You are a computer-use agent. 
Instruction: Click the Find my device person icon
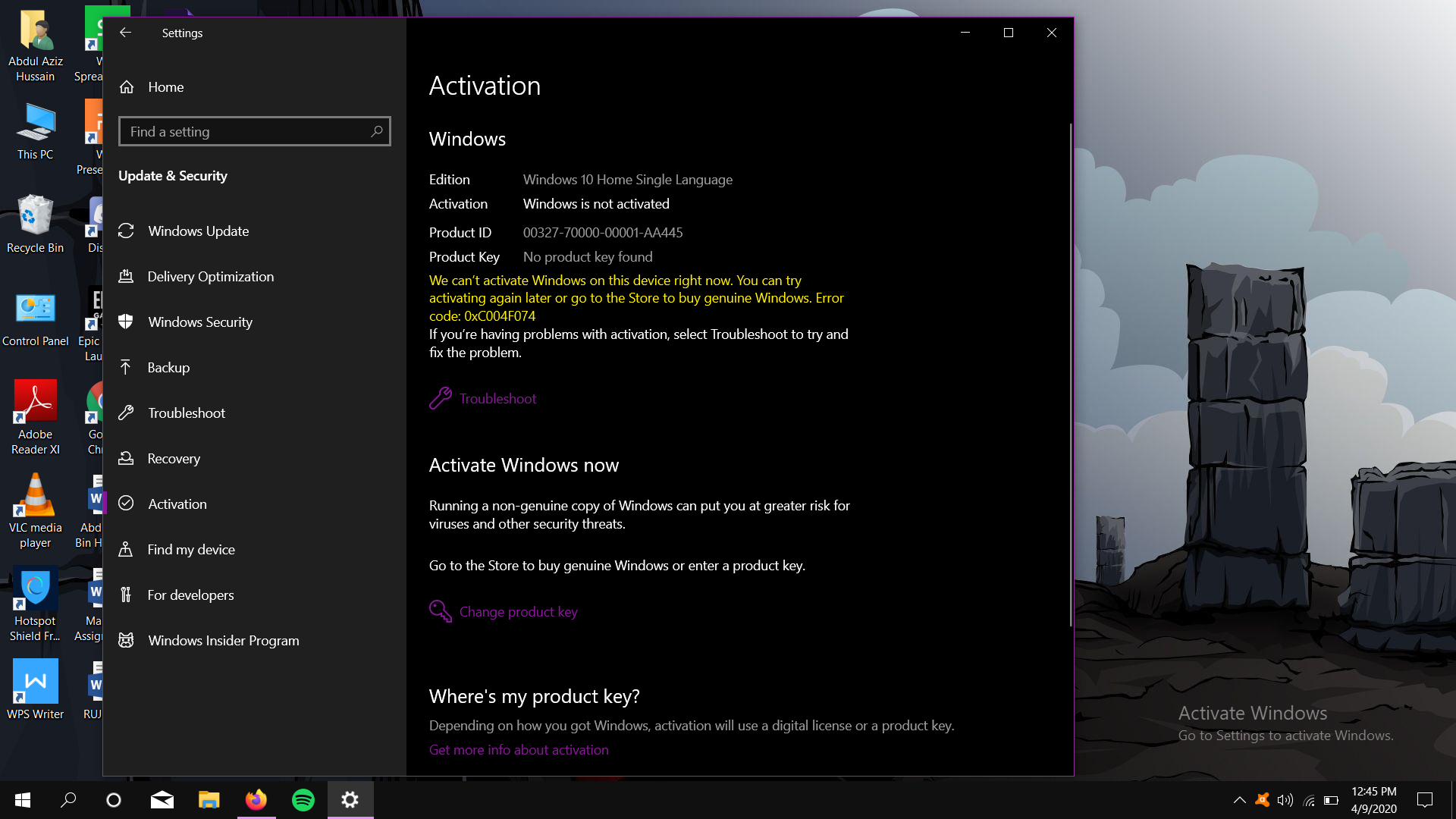126,550
